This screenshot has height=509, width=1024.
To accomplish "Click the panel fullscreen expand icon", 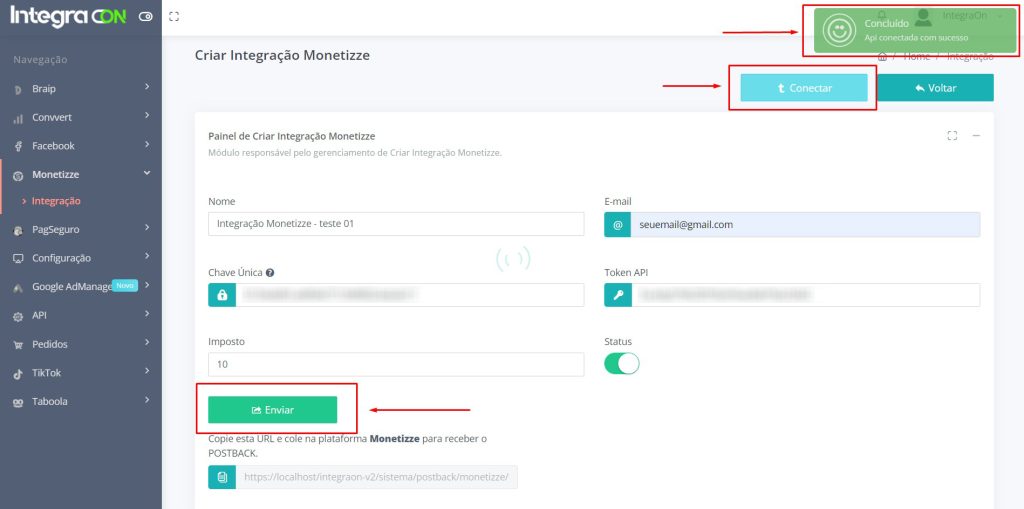I will click(x=952, y=136).
